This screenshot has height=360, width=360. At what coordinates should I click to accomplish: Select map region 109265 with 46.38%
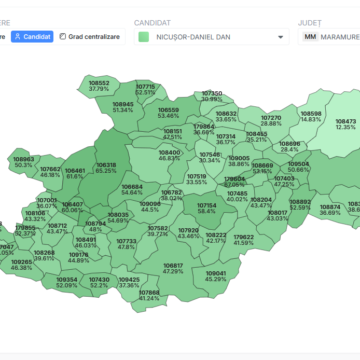[x=21, y=265]
